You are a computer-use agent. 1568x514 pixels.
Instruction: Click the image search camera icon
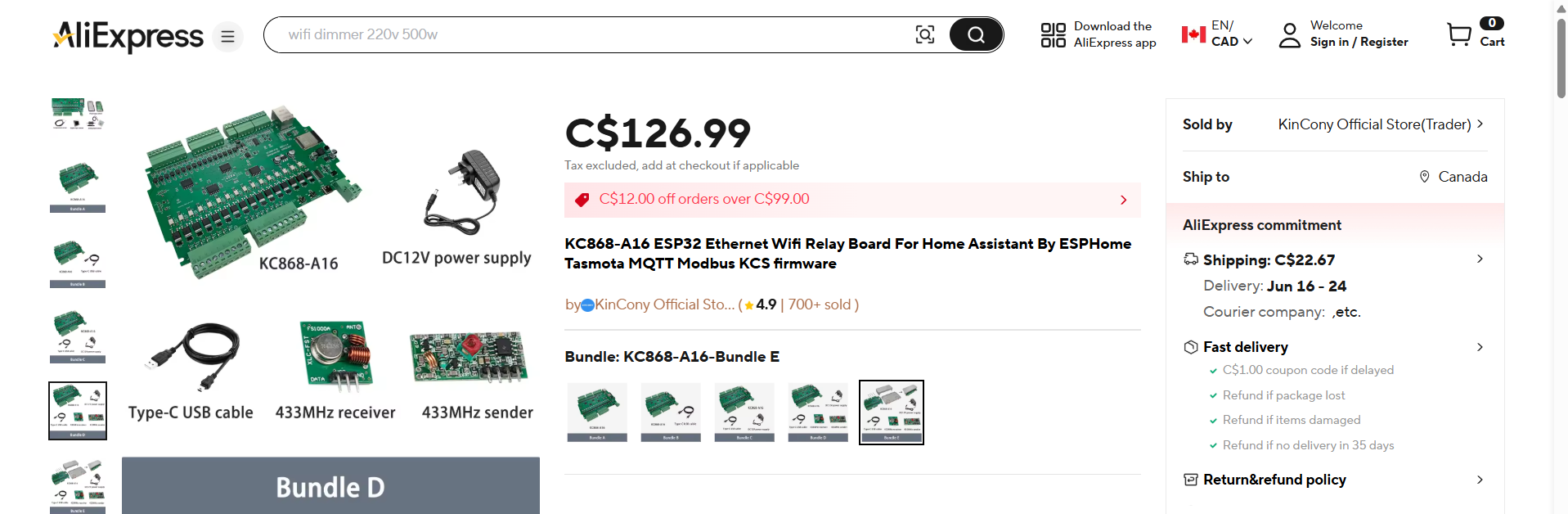924,34
